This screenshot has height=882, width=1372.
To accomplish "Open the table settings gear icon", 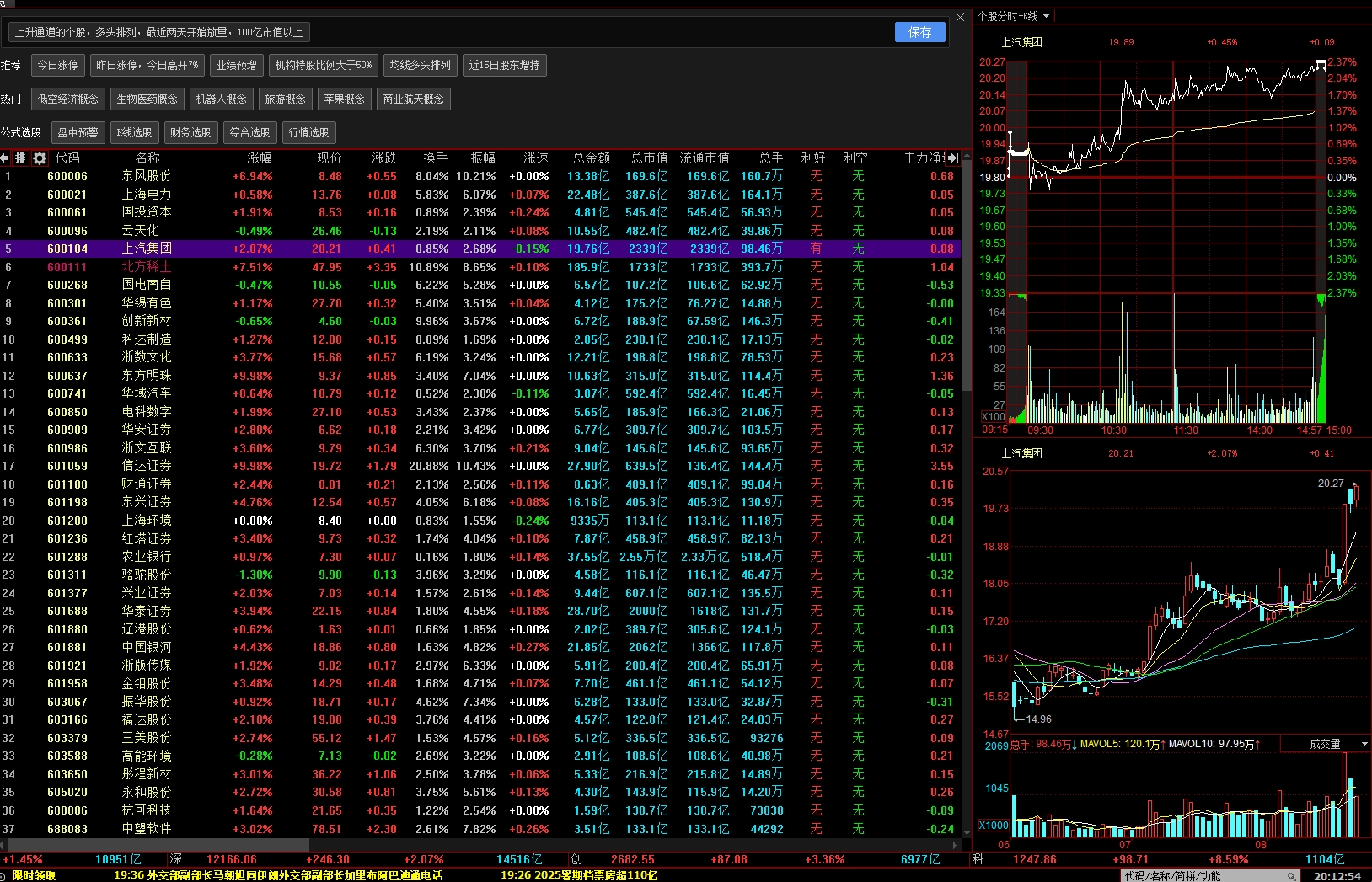I will 39,158.
